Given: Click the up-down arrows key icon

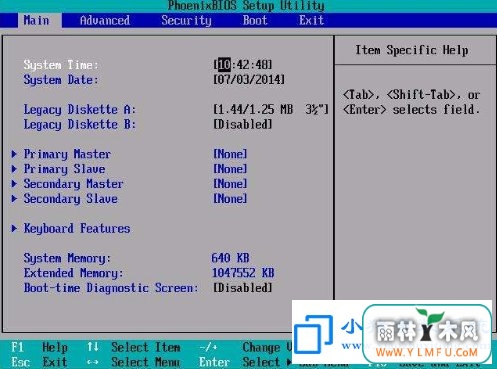Looking at the screenshot, I should (x=93, y=347).
